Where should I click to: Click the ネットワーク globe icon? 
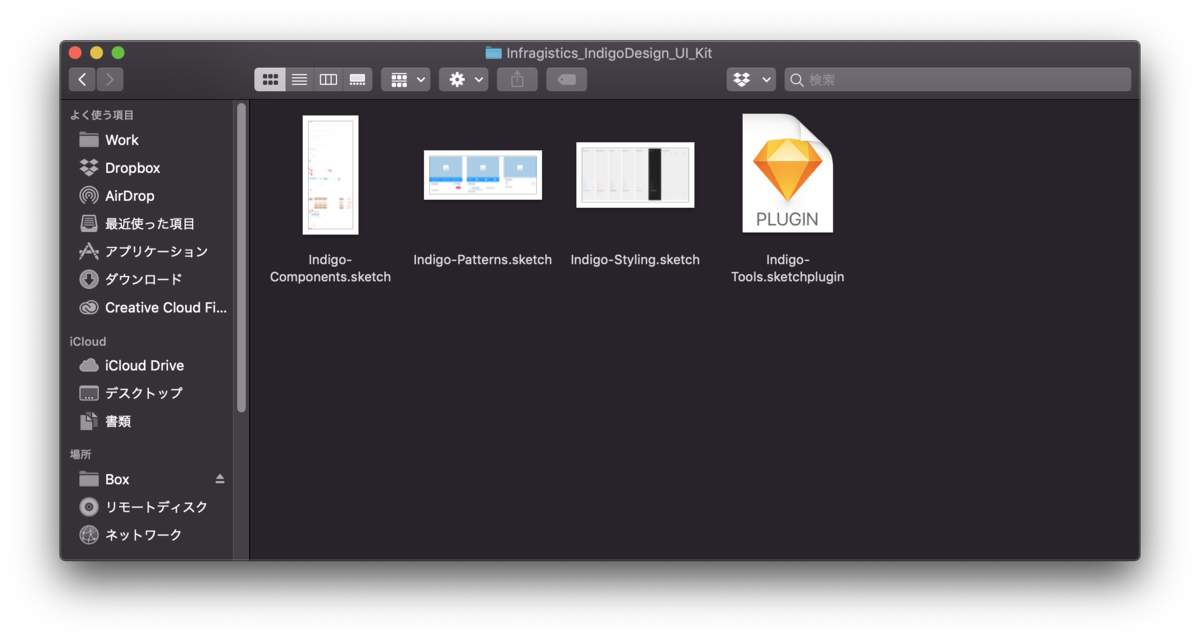click(89, 535)
